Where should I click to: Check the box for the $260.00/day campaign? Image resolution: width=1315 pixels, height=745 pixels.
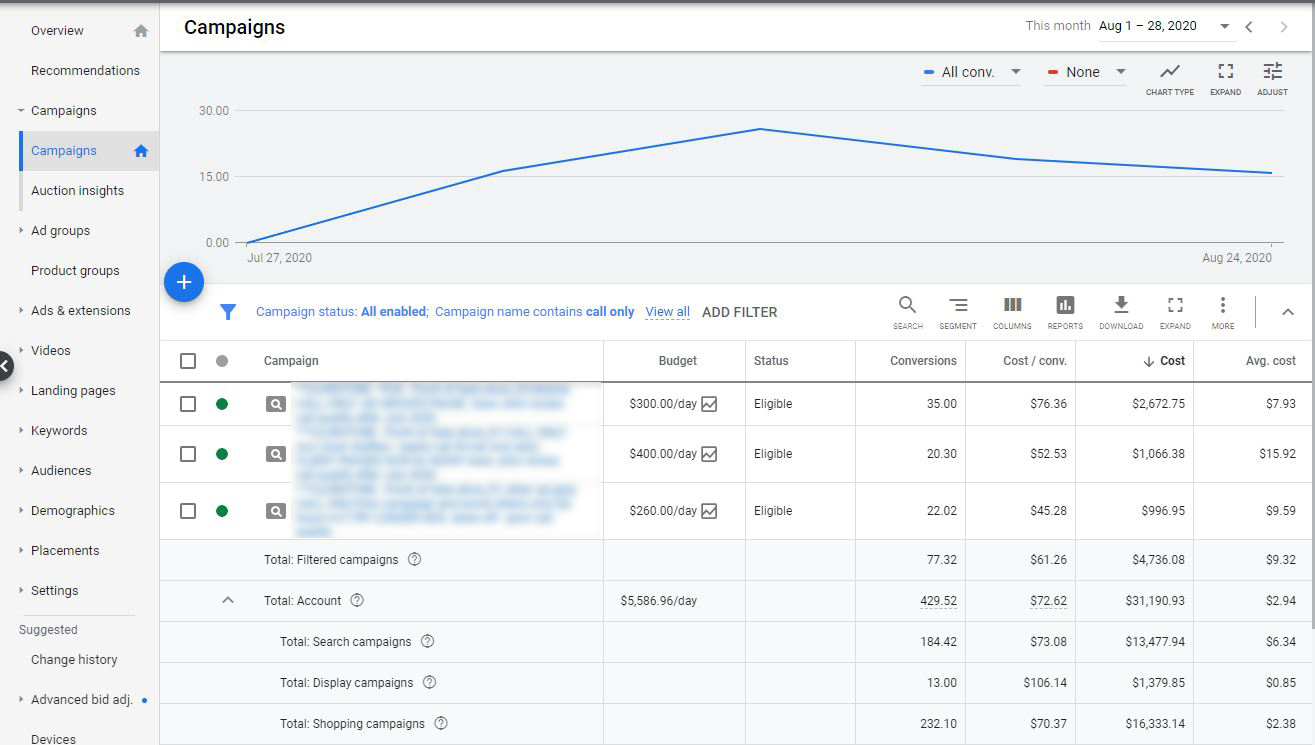tap(188, 511)
